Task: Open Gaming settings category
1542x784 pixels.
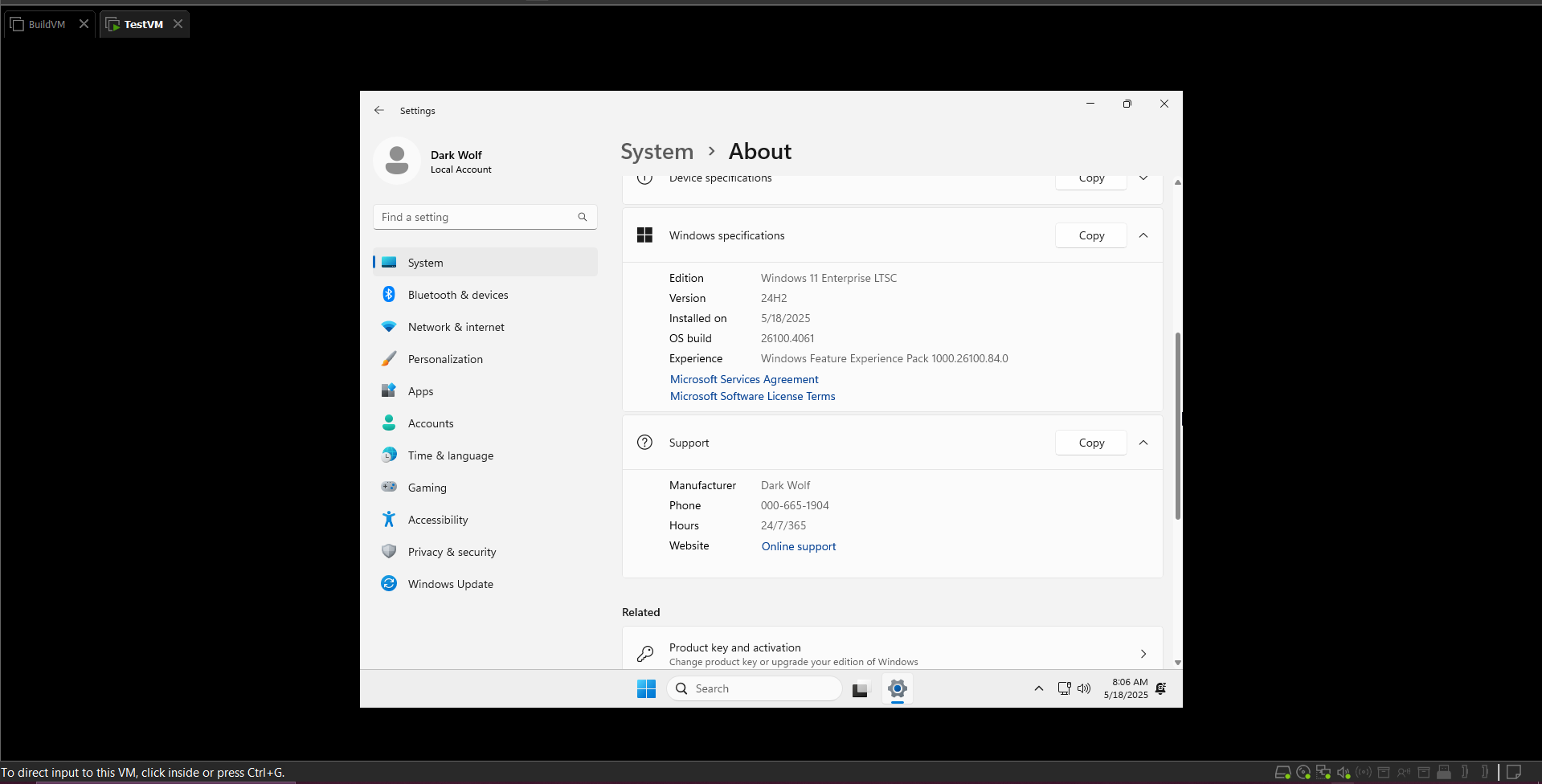Action: pyautogui.click(x=485, y=488)
